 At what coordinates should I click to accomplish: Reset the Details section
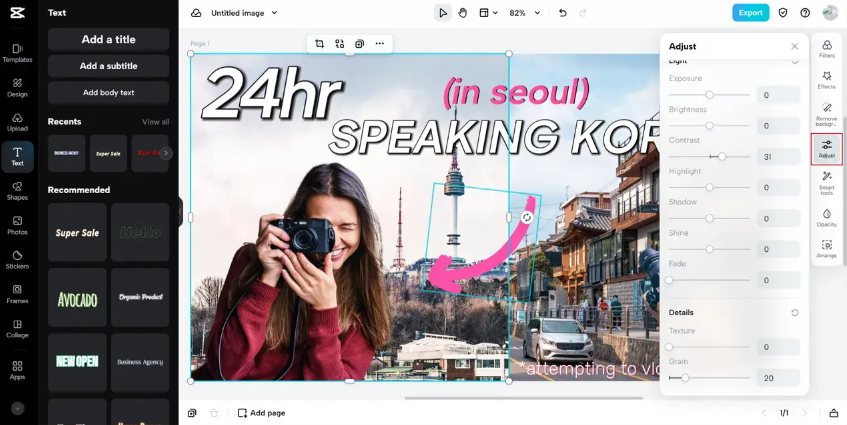795,313
